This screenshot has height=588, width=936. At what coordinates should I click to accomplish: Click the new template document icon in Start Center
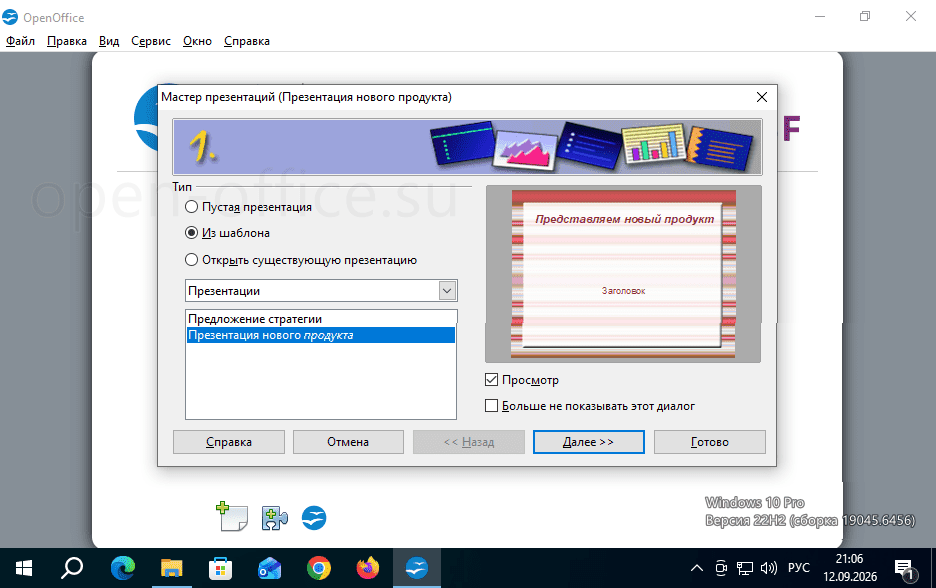coord(232,516)
